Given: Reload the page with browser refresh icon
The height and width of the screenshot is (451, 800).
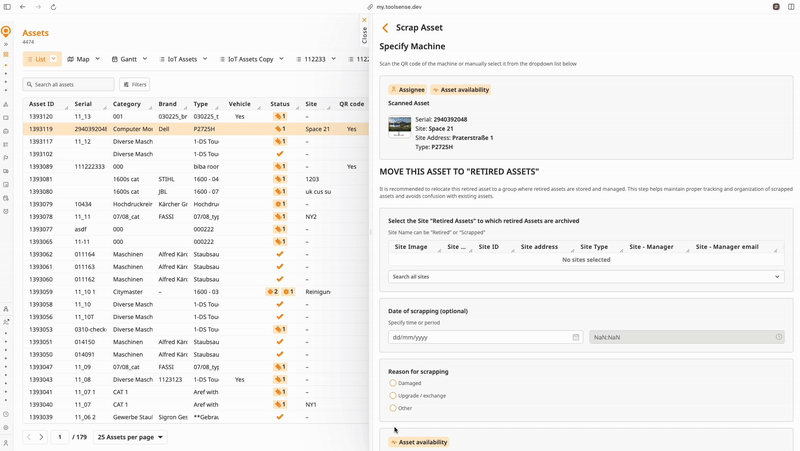Looking at the screenshot, I should [x=53, y=7].
